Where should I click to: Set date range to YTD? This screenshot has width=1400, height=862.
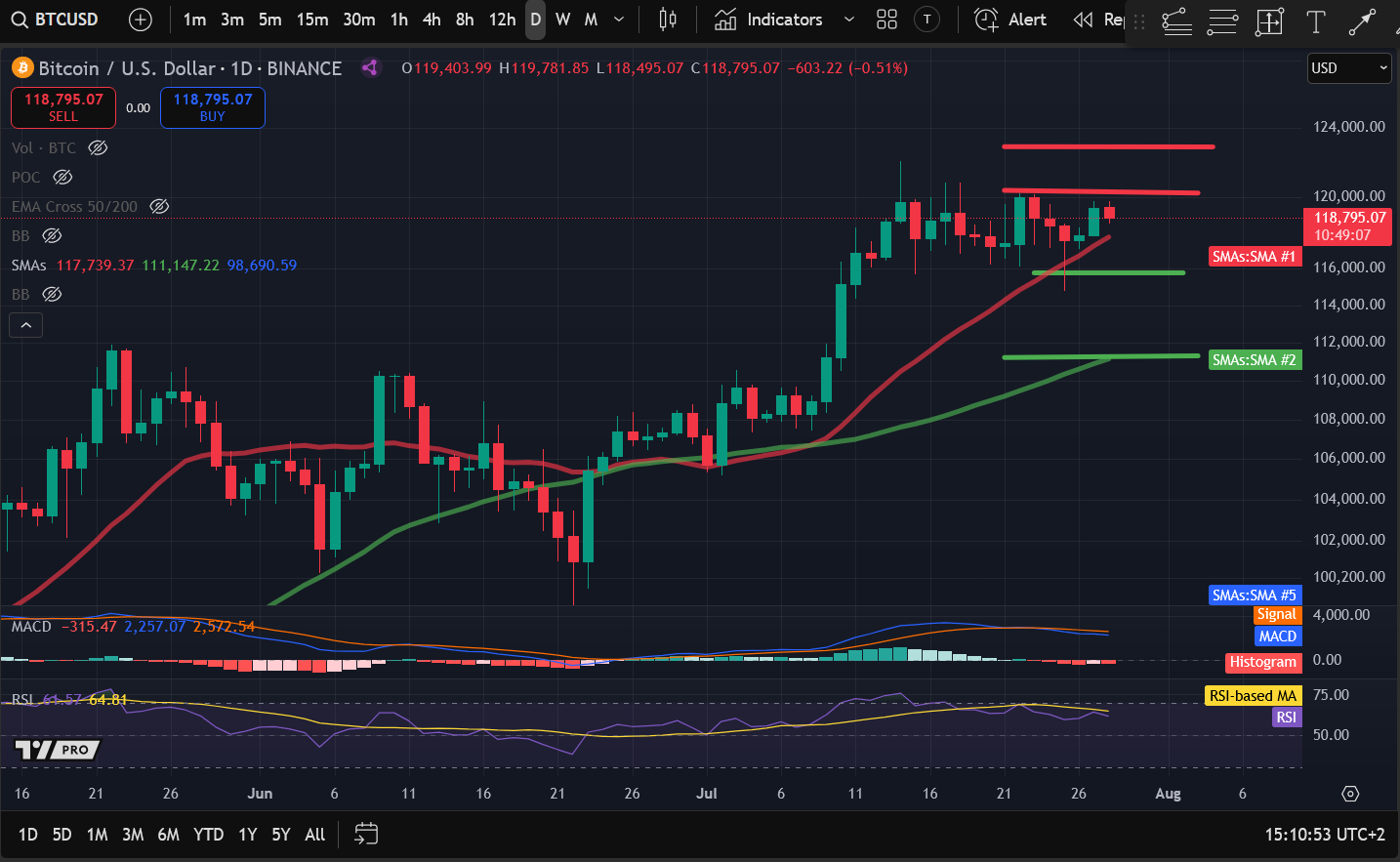[x=208, y=835]
